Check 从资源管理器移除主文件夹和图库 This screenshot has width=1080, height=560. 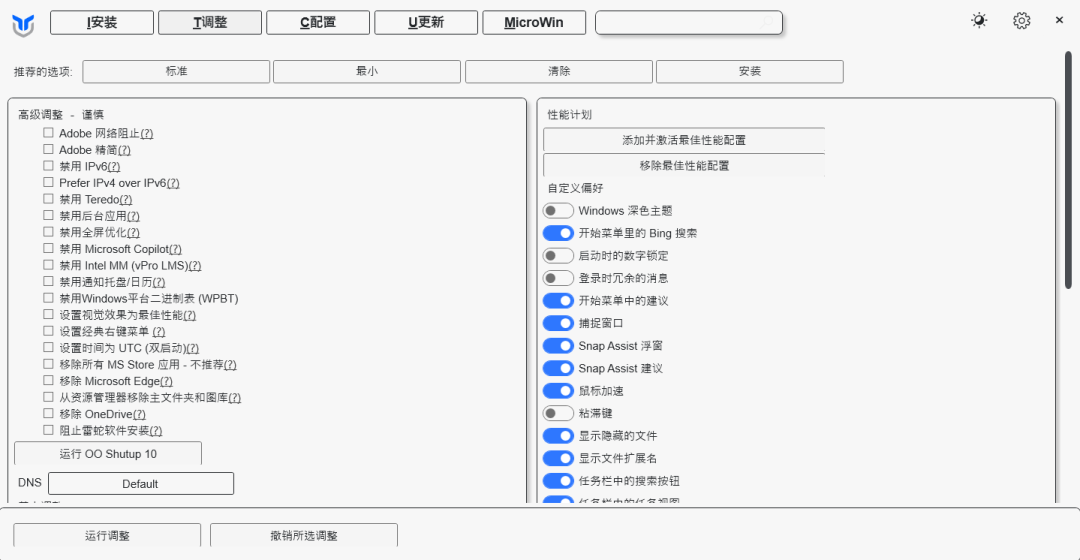point(48,397)
